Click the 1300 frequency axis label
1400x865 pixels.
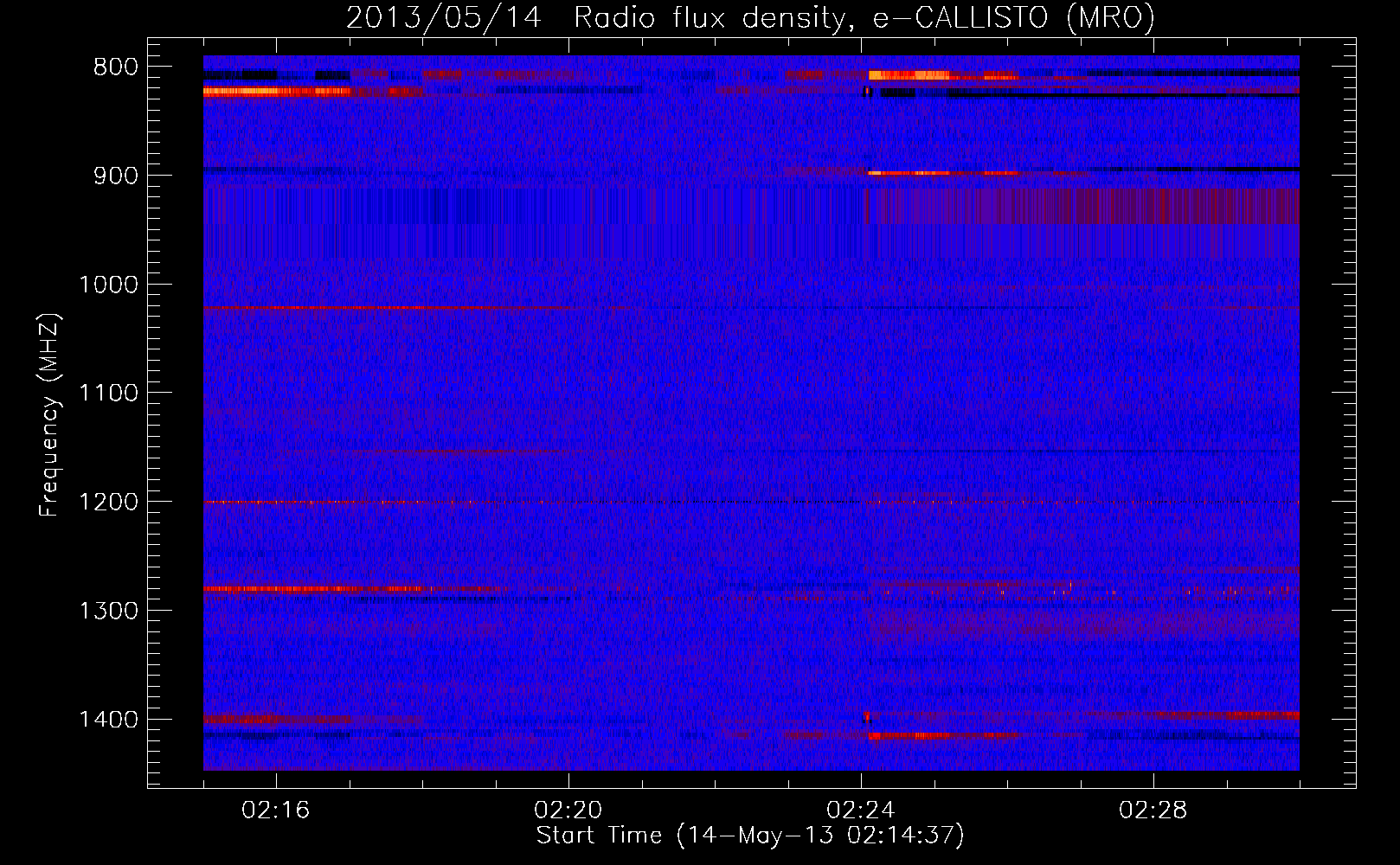[x=107, y=611]
